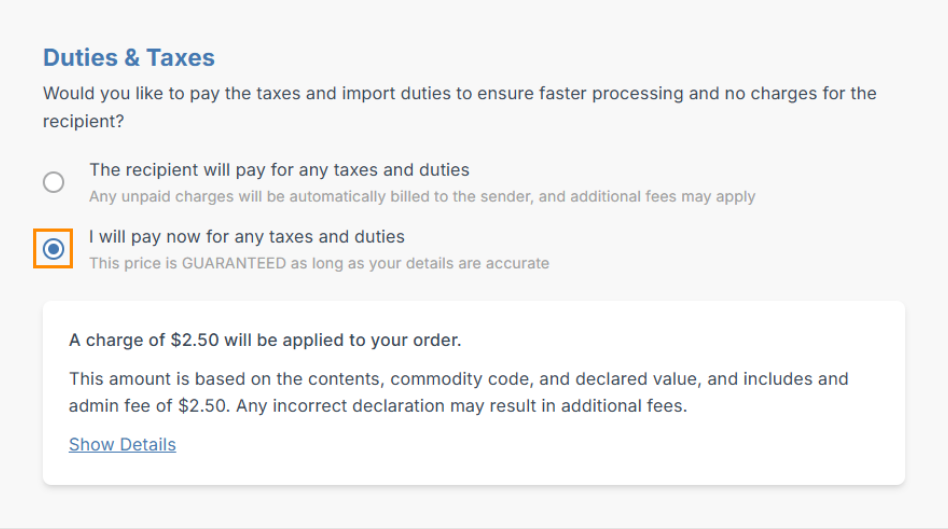Click the selected I will pay now radio button
The height and width of the screenshot is (529, 948).
pyautogui.click(x=54, y=249)
